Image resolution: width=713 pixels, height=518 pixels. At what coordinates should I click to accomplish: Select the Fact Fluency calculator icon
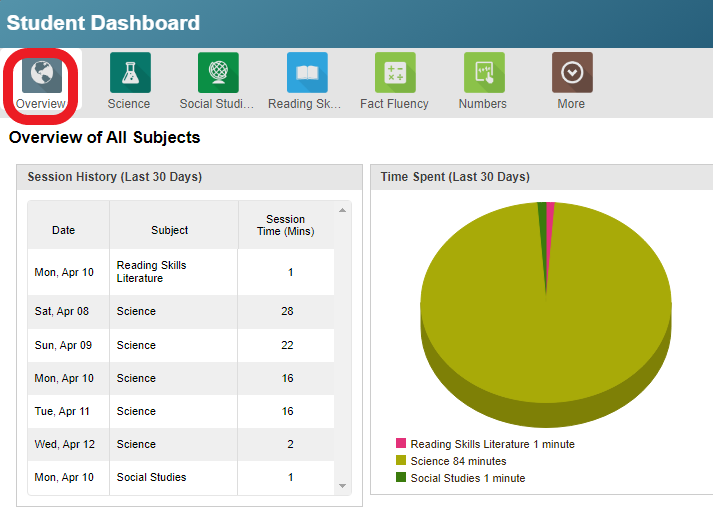point(394,73)
